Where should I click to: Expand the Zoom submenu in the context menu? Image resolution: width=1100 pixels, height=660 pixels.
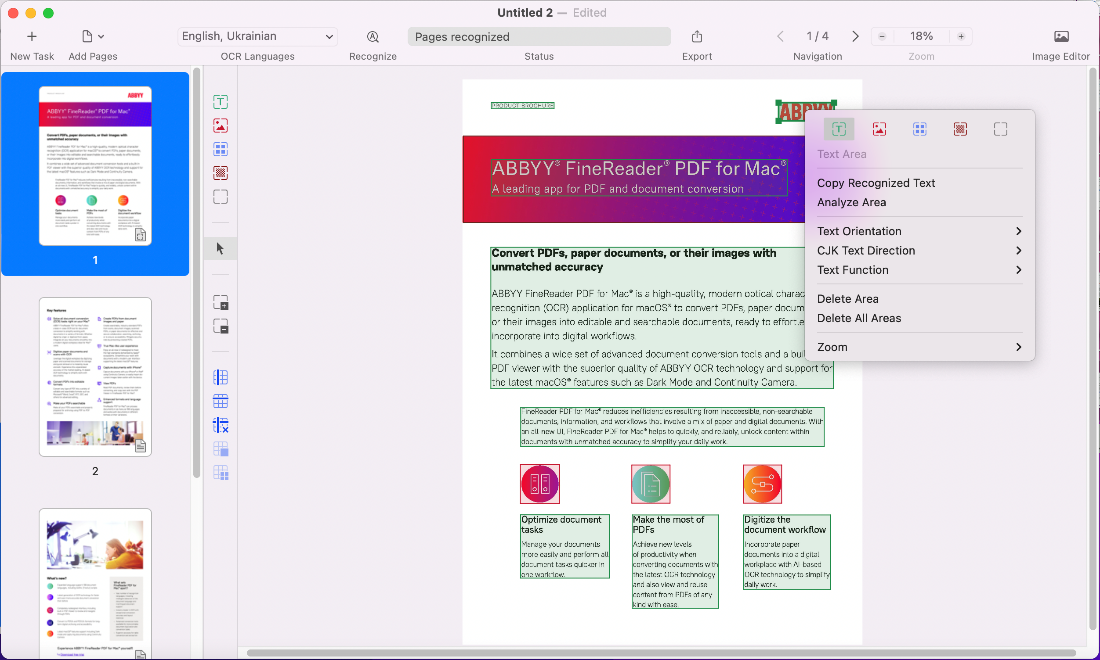[920, 348]
